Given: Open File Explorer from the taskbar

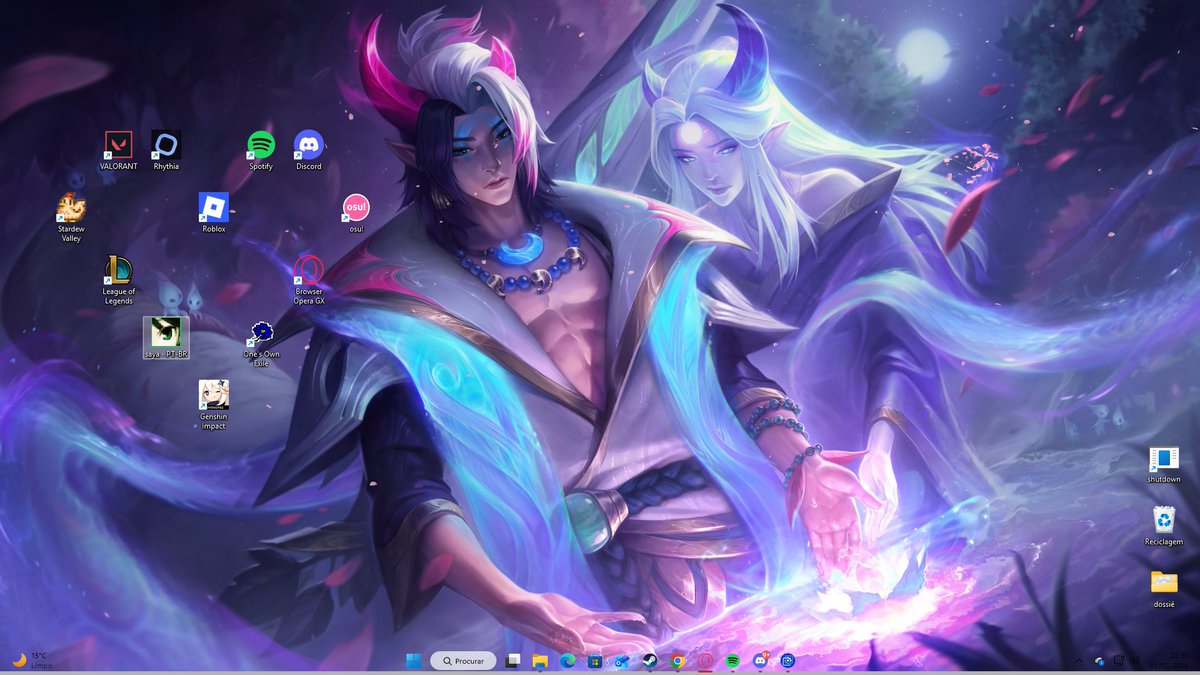Looking at the screenshot, I should pos(540,661).
